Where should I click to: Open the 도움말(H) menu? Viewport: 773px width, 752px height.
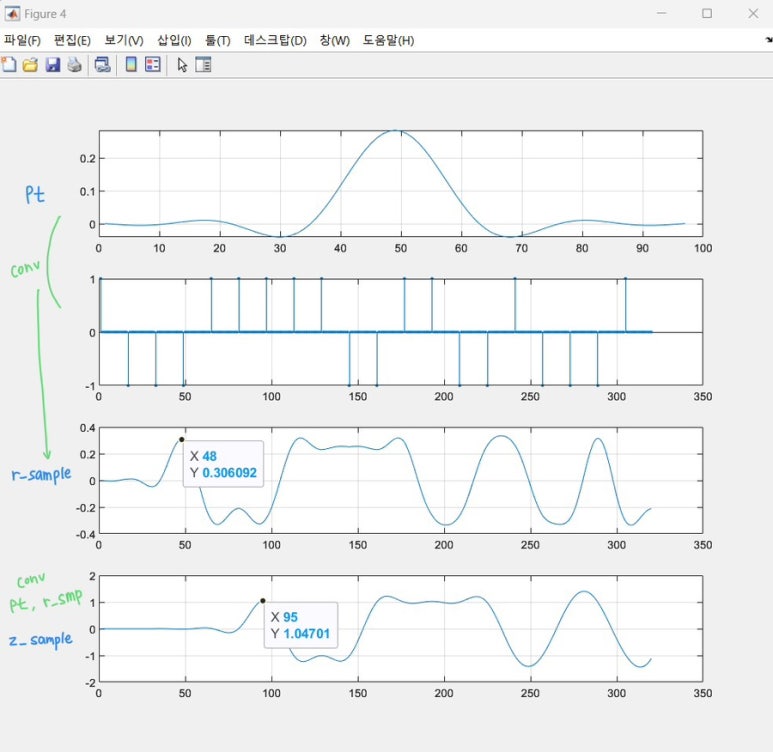pos(388,40)
